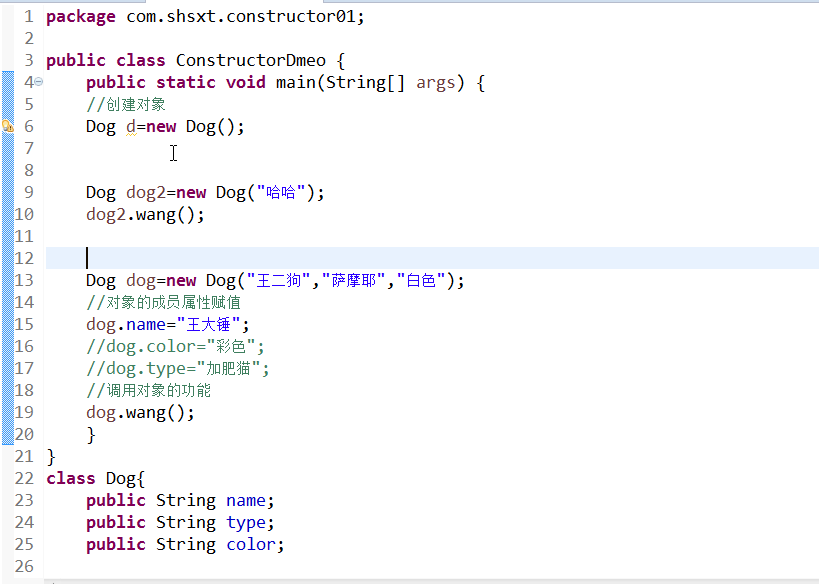Click args parameter on line 4

pyautogui.click(x=436, y=83)
